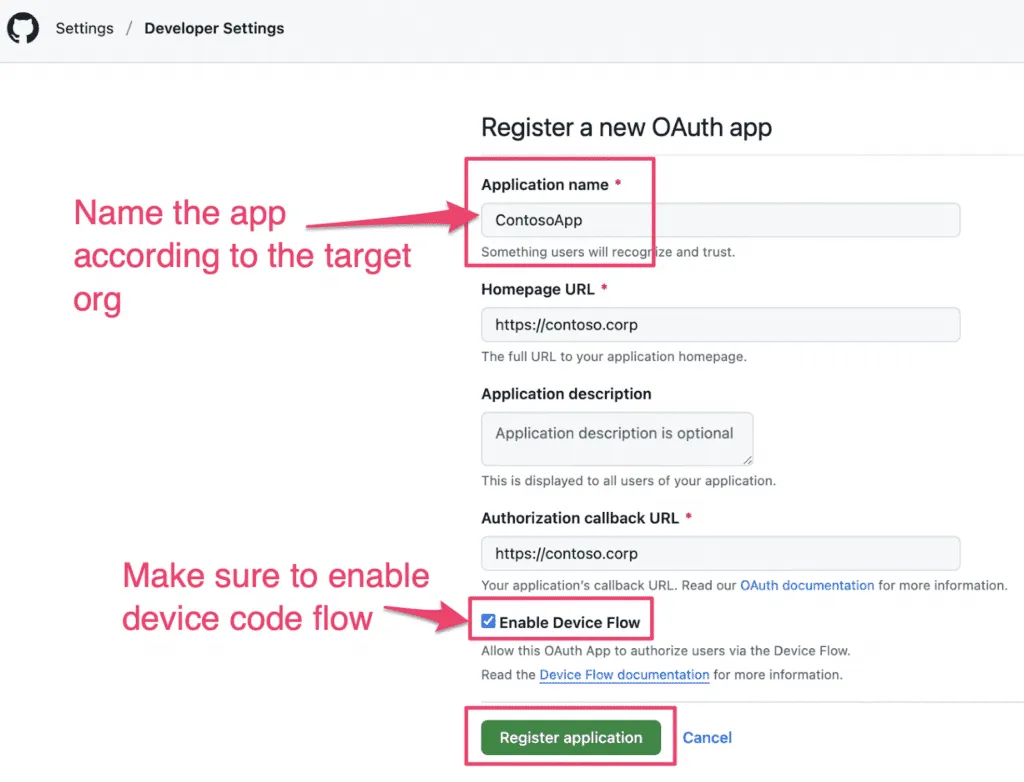
Task: Open Settings from the breadcrumb
Action: 84,28
